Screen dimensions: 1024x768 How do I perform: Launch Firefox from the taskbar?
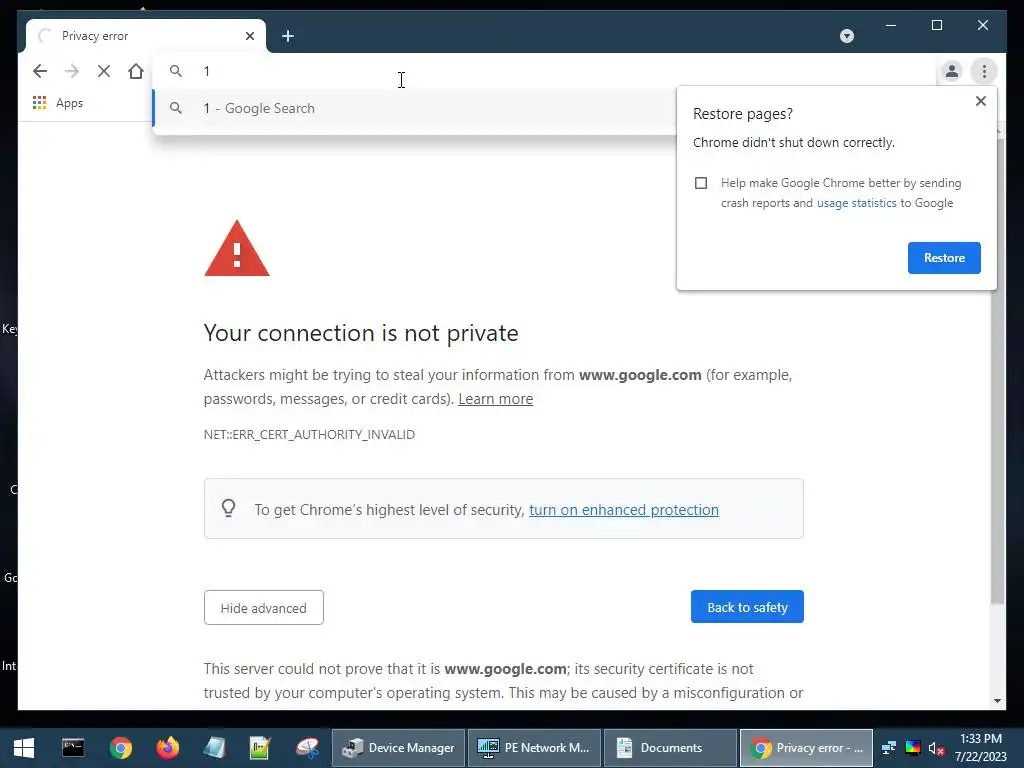168,748
